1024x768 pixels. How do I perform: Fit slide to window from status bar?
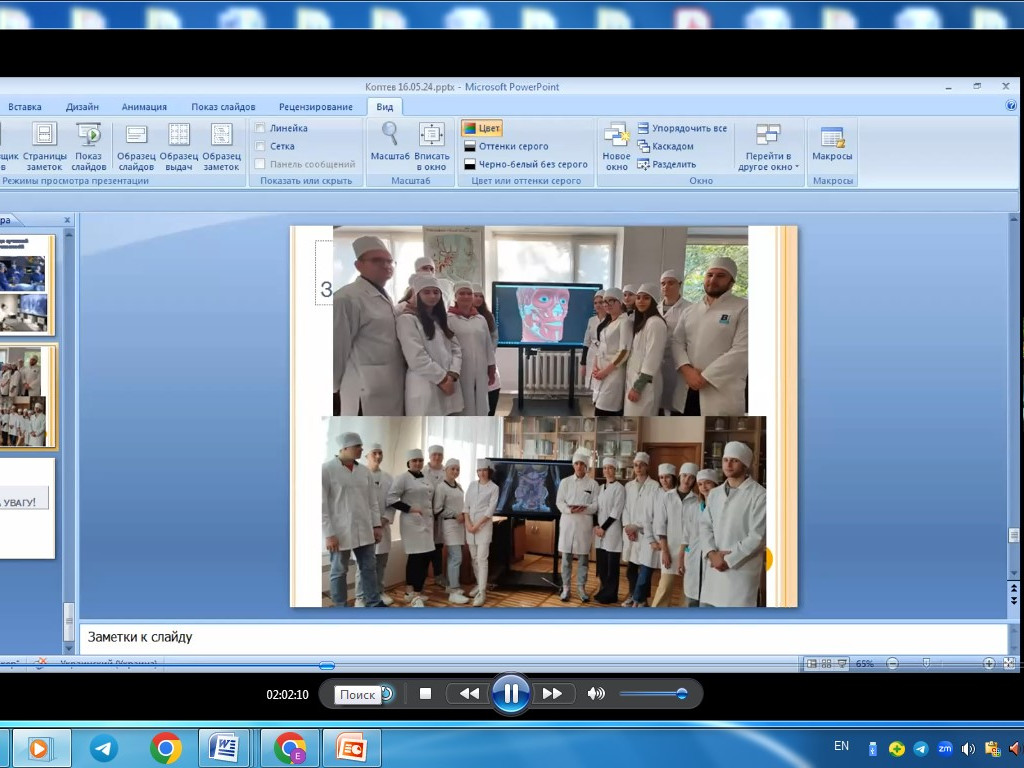coord(1009,664)
